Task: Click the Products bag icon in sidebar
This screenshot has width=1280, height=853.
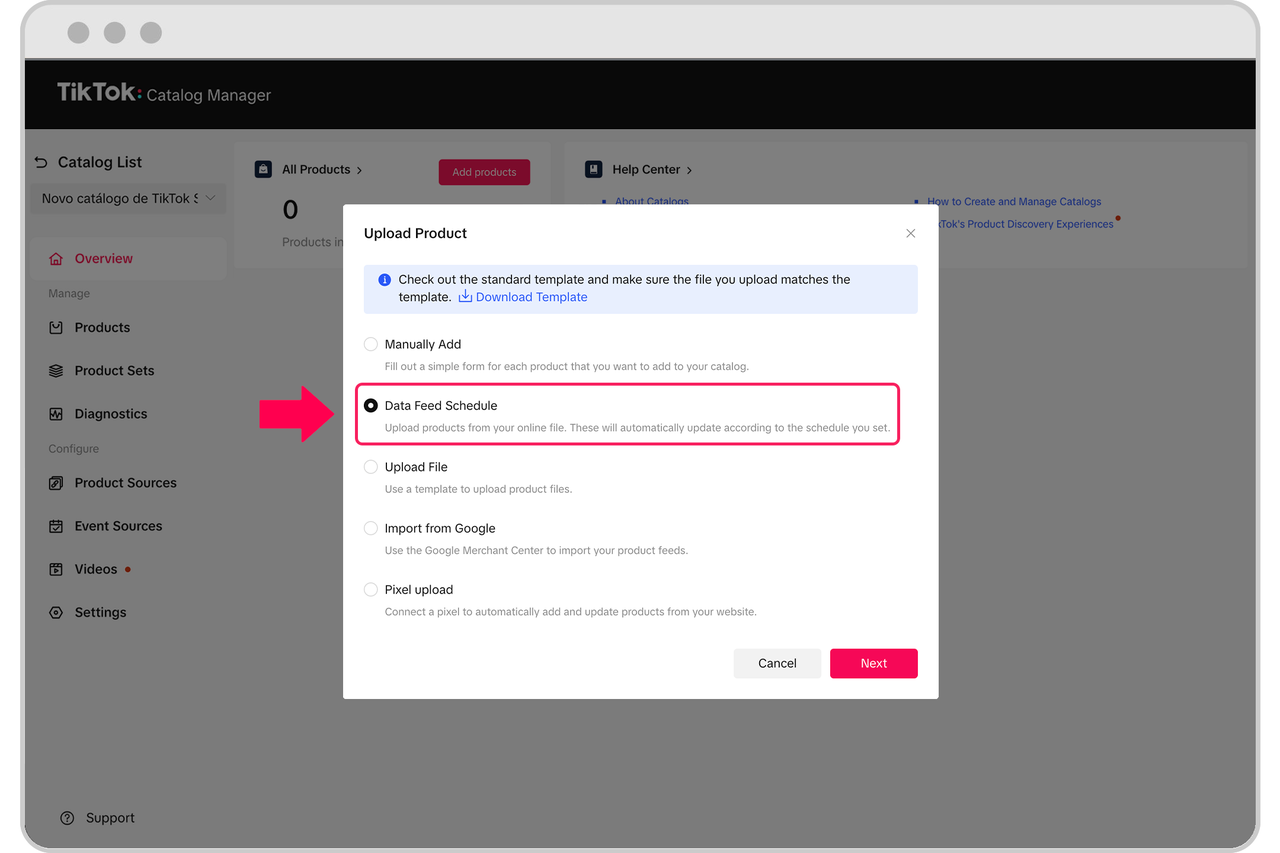Action: (56, 328)
